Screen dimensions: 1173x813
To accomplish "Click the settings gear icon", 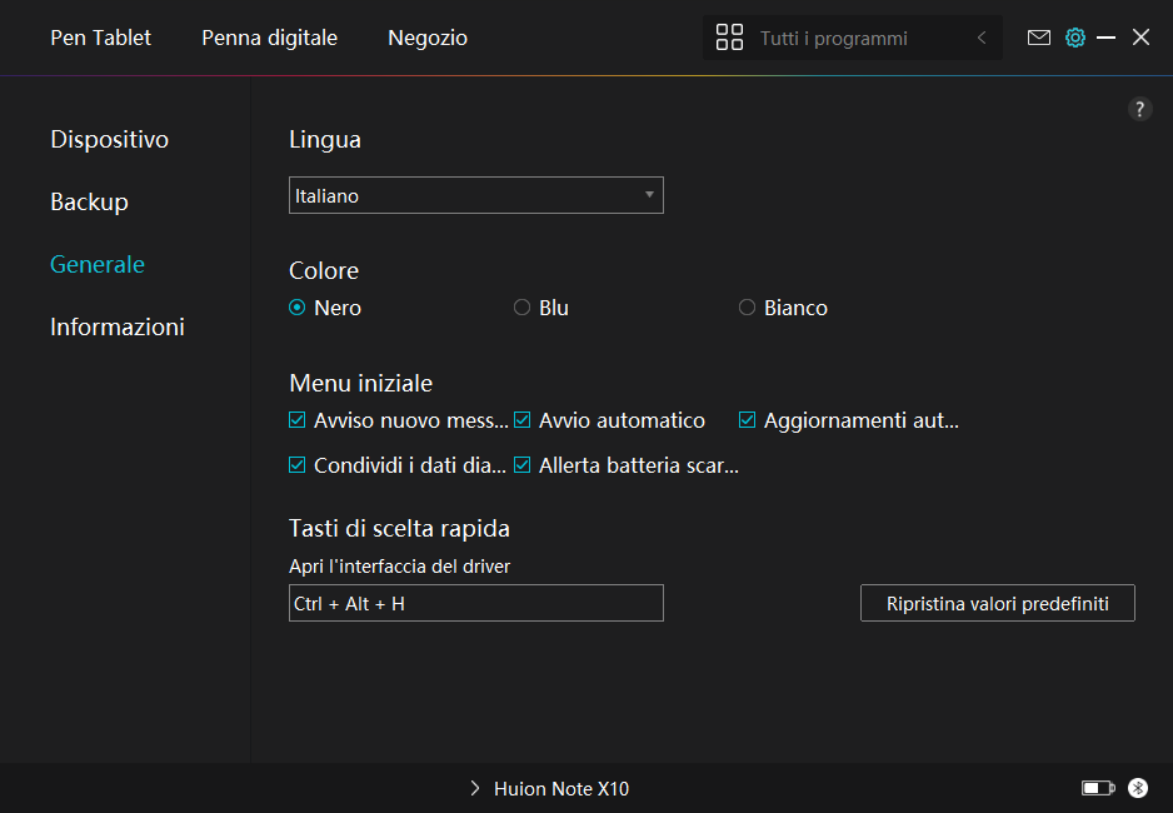I will tap(1075, 38).
